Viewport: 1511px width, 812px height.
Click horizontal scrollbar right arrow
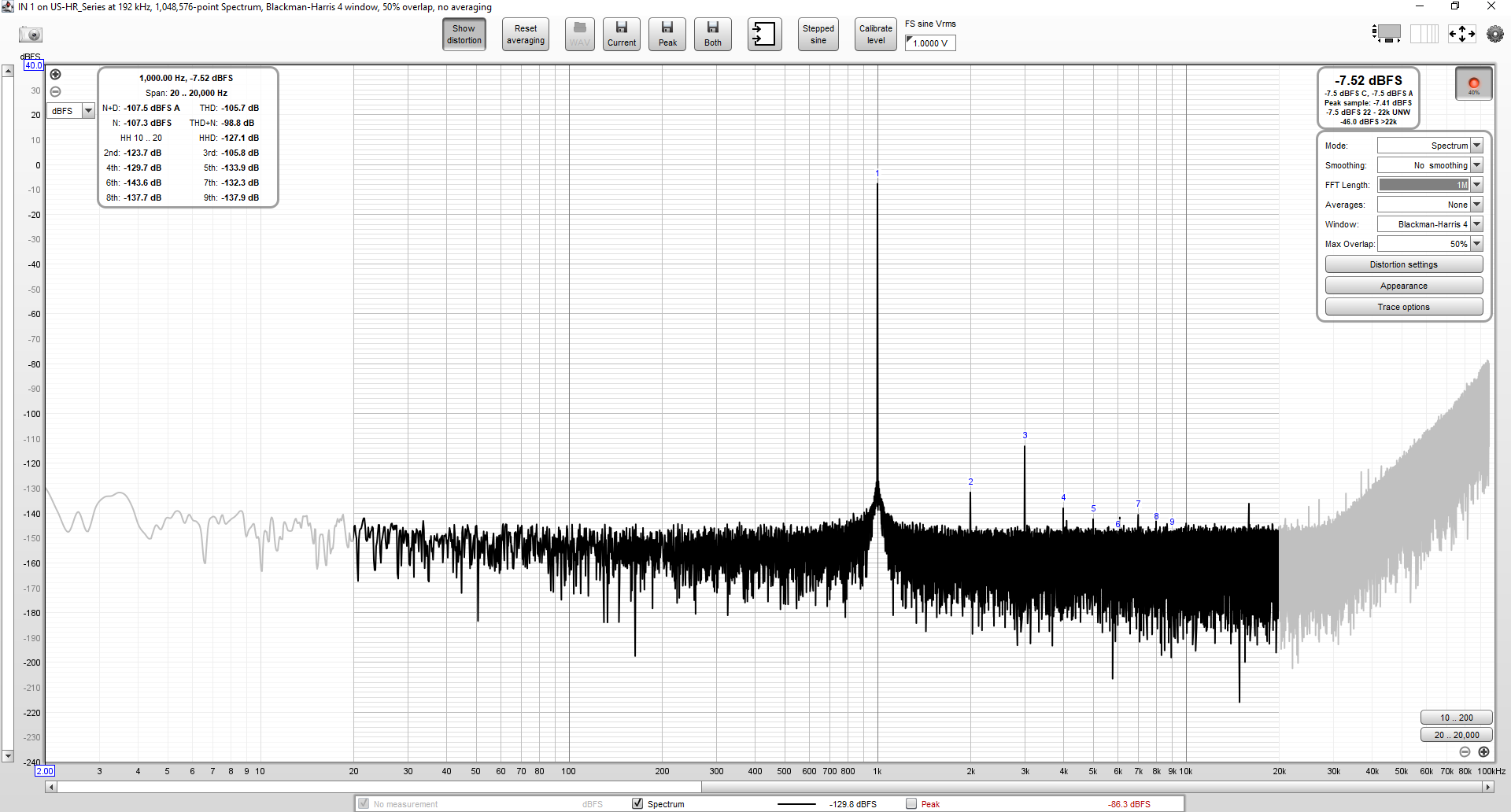1487,787
